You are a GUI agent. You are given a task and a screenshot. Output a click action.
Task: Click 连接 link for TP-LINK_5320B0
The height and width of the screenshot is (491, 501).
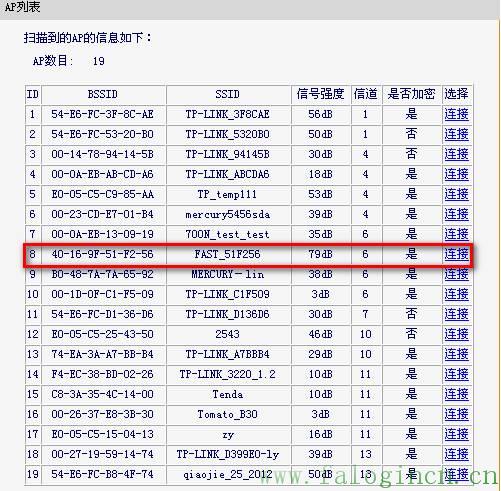tap(456, 134)
